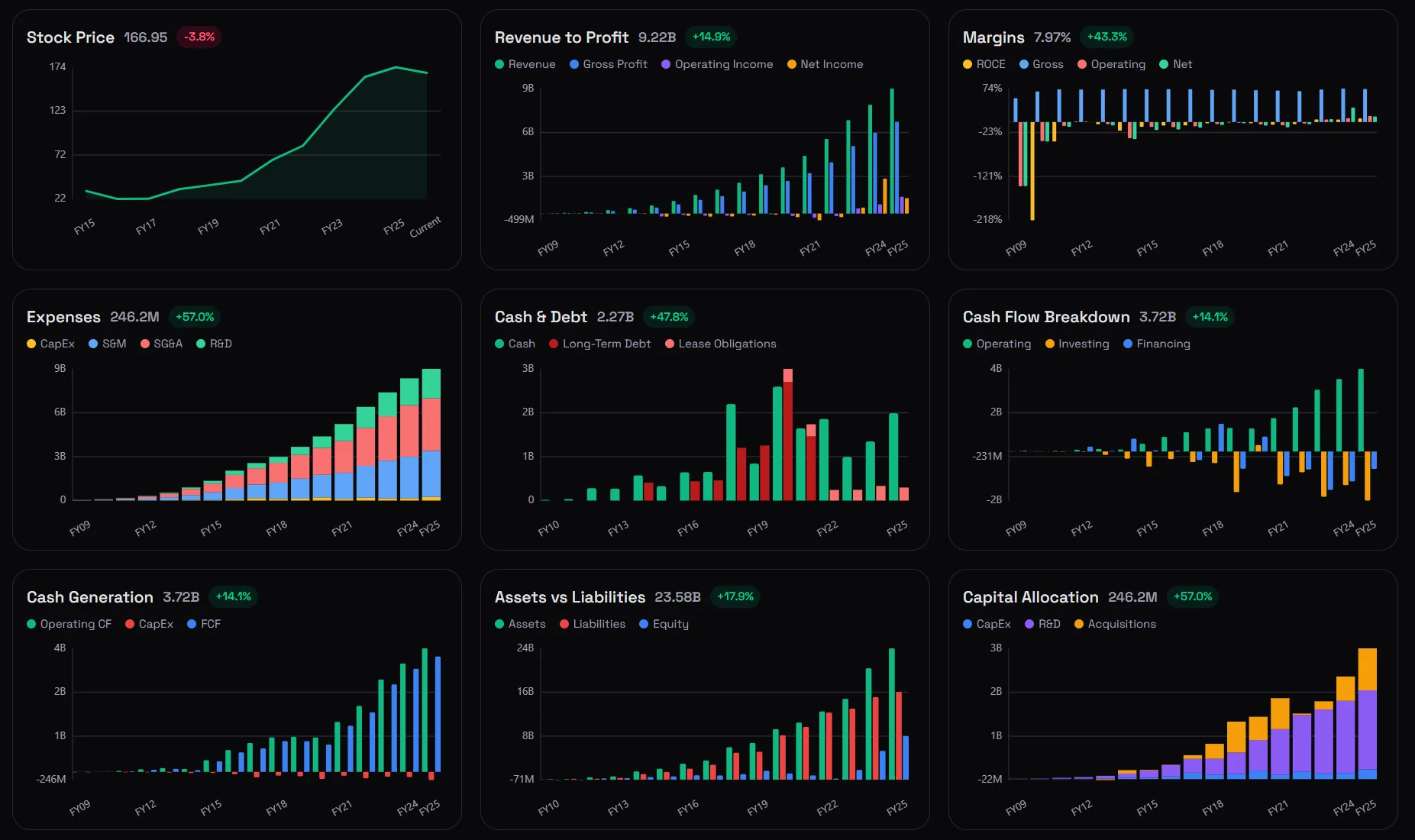Hide the FCF series in Cash Generation

204,624
